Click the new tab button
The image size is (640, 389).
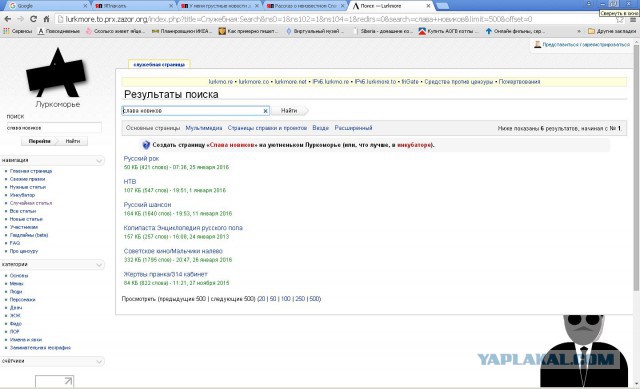click(442, 6)
